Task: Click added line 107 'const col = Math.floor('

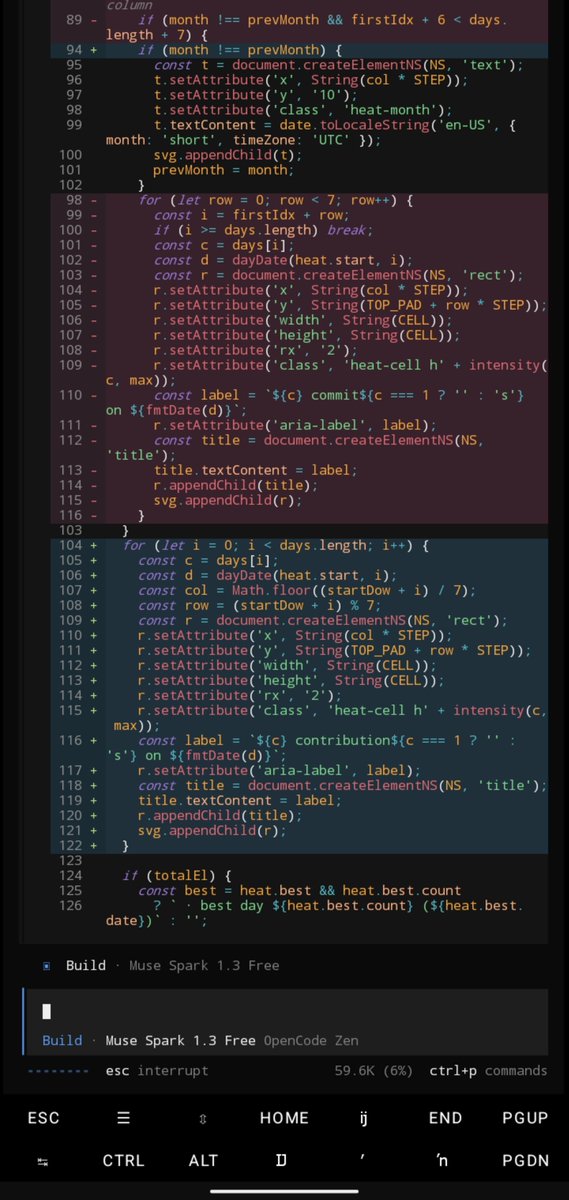Action: click(x=298, y=590)
